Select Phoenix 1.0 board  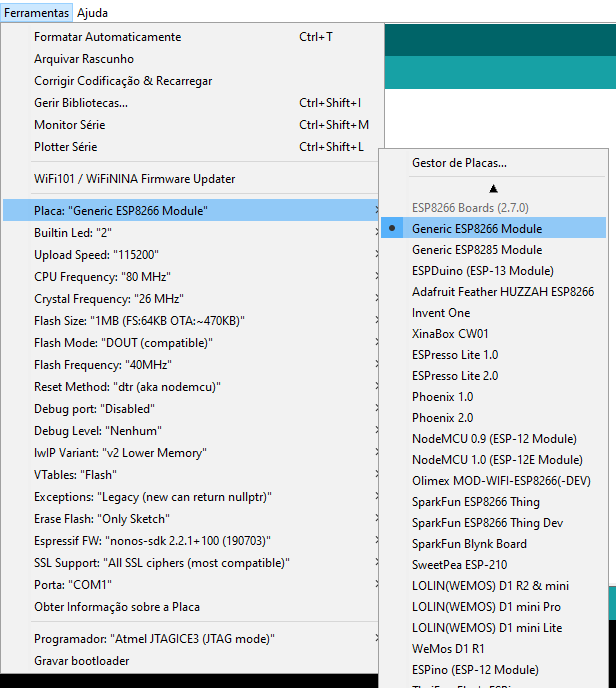pos(494,397)
